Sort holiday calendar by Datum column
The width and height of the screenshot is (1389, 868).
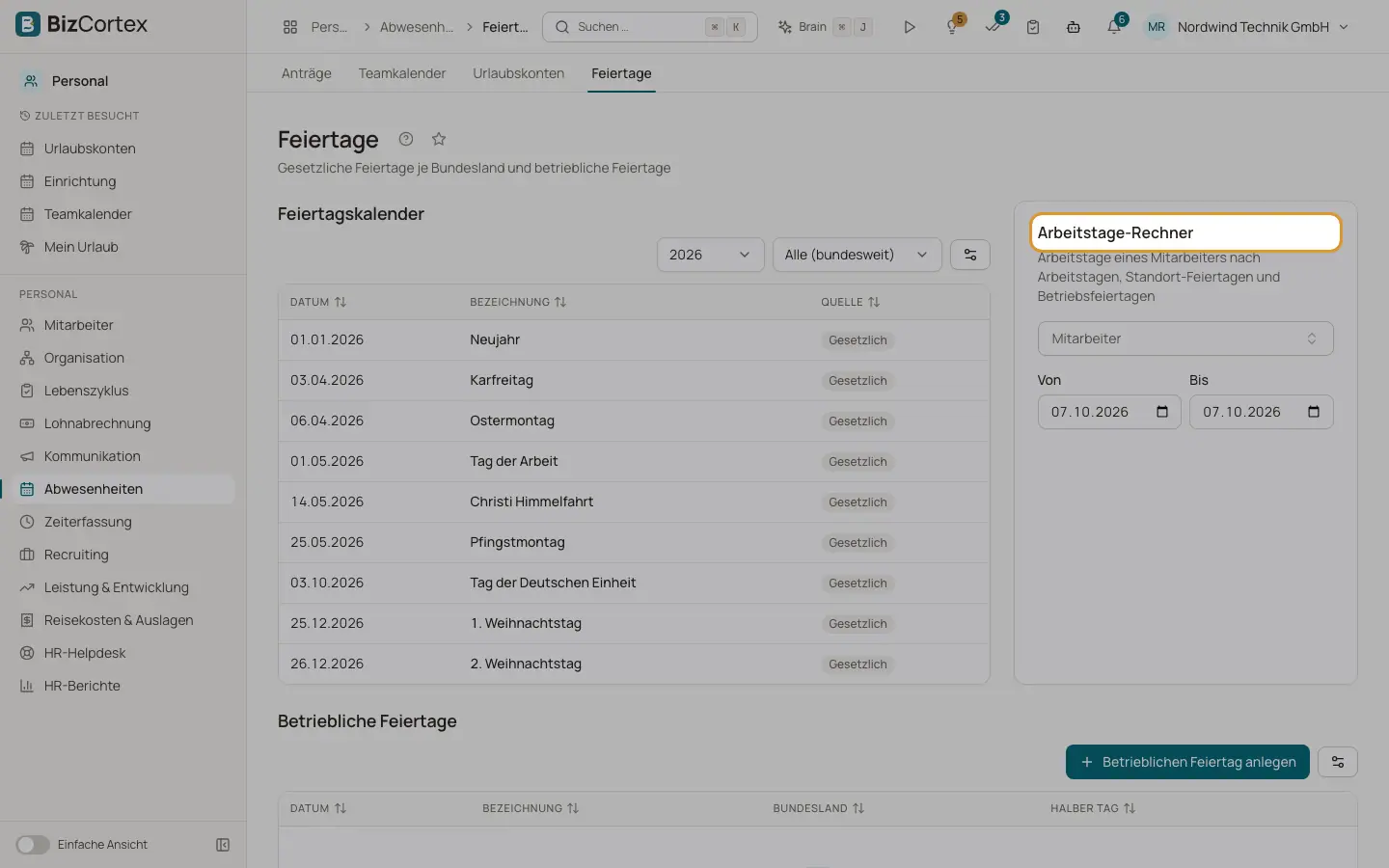tap(318, 302)
